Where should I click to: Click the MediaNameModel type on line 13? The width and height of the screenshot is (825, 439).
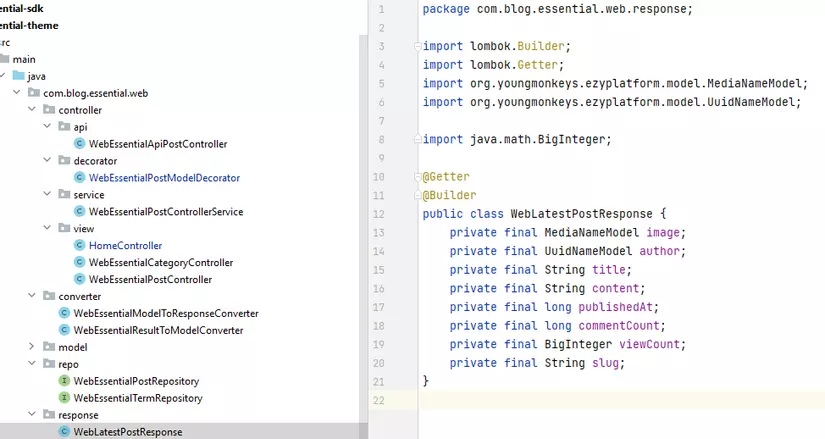coord(591,233)
